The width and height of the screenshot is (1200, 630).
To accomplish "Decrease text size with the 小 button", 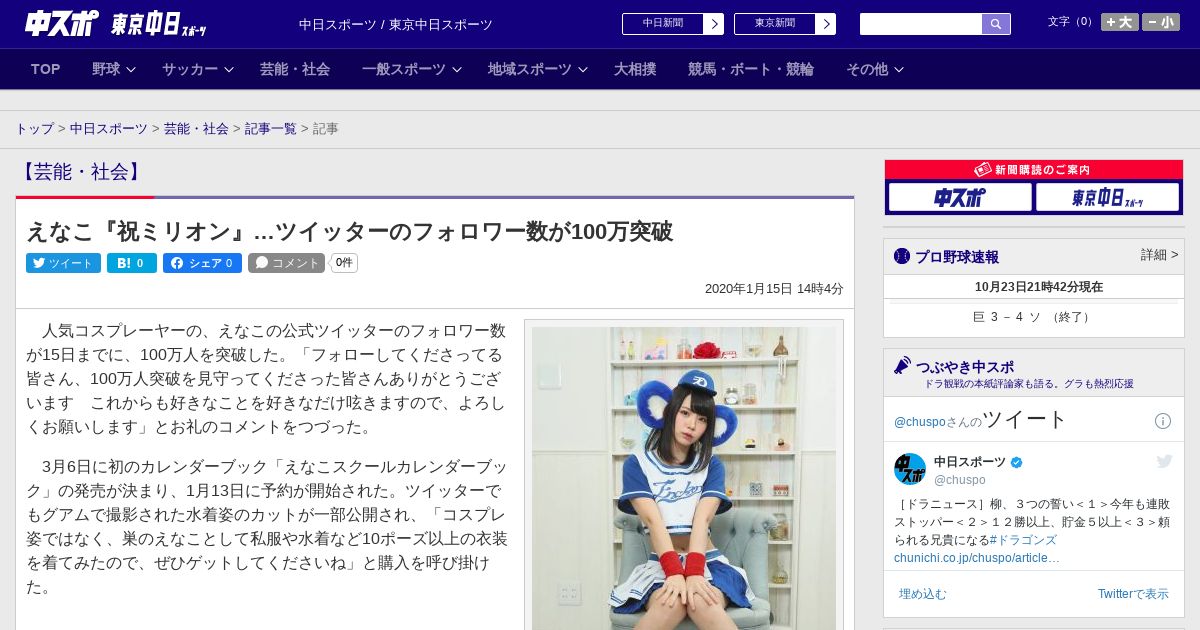I will [1161, 22].
